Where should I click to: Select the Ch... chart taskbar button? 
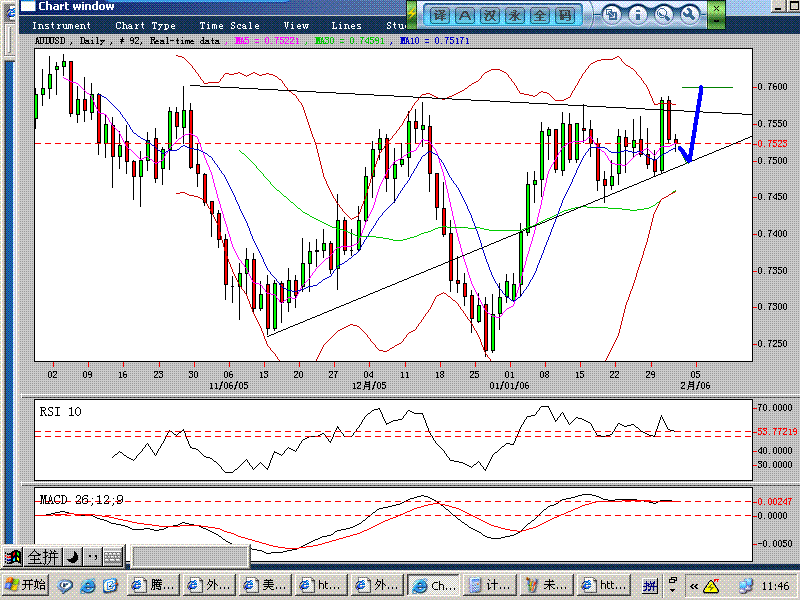point(434,585)
